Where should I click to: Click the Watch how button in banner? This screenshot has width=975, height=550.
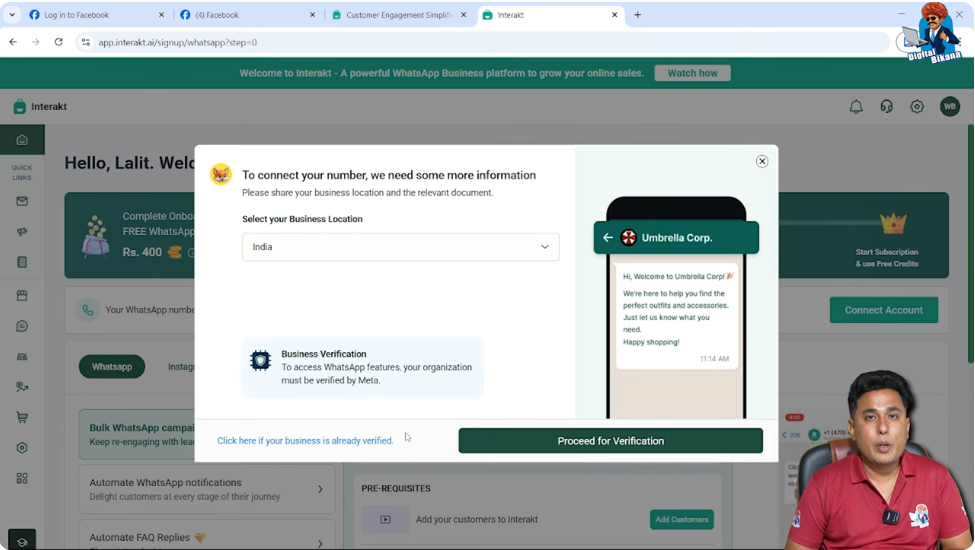[692, 73]
